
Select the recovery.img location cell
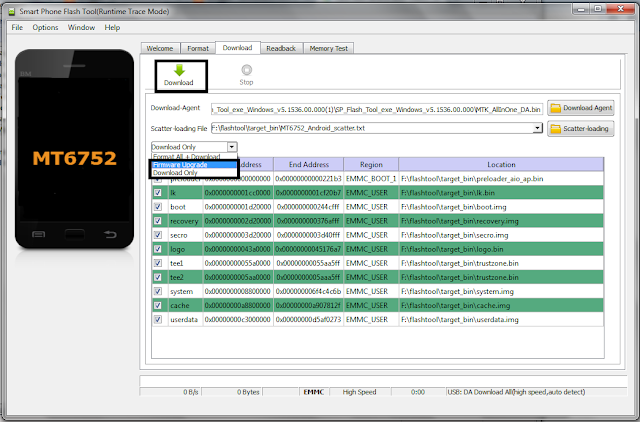pos(501,221)
